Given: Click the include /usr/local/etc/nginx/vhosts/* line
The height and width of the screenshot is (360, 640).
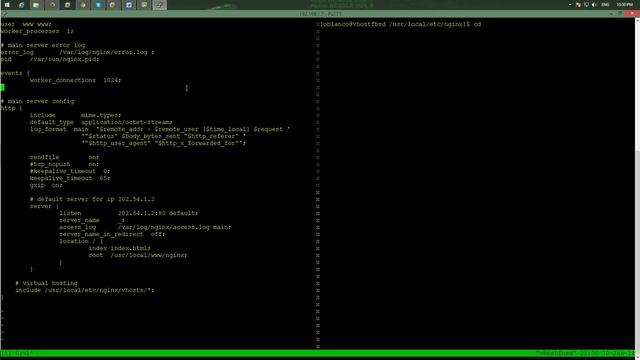Looking at the screenshot, I should pyautogui.click(x=85, y=290).
